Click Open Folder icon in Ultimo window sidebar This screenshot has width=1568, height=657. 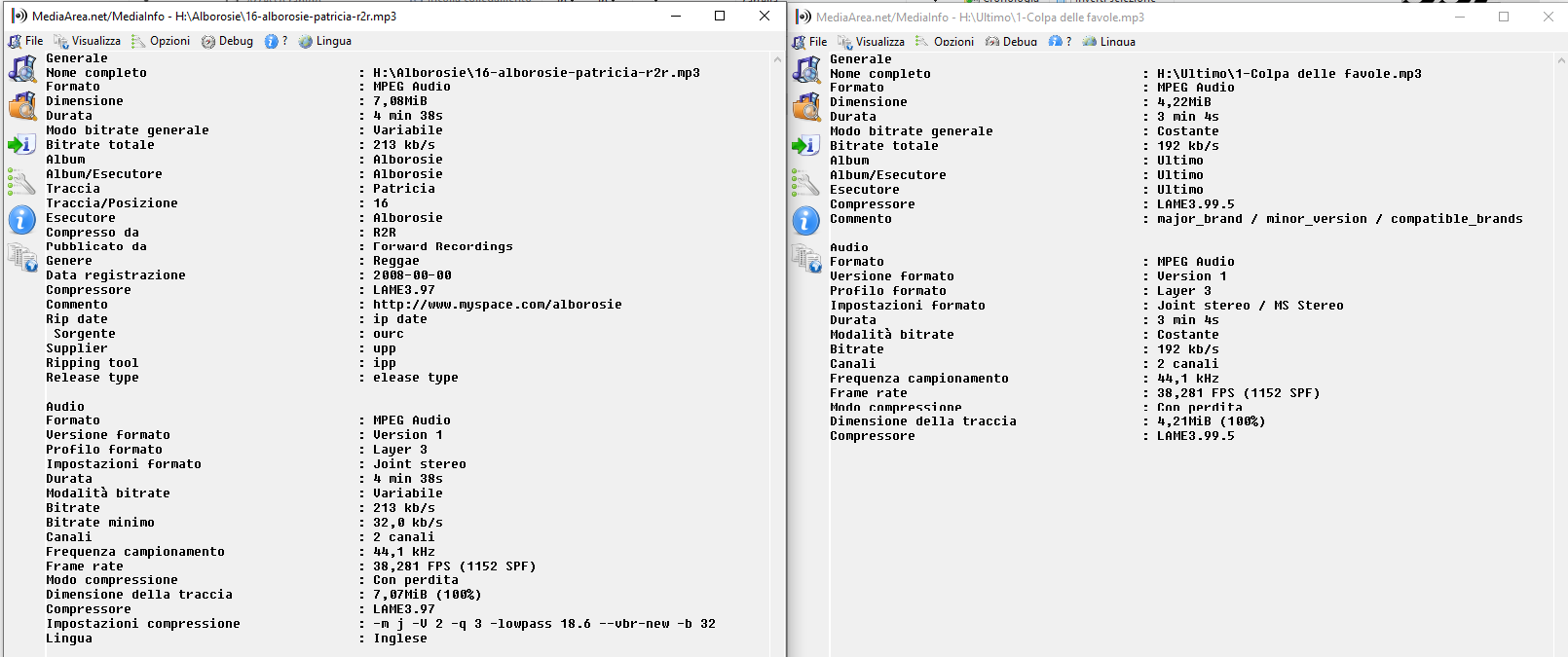[805, 107]
